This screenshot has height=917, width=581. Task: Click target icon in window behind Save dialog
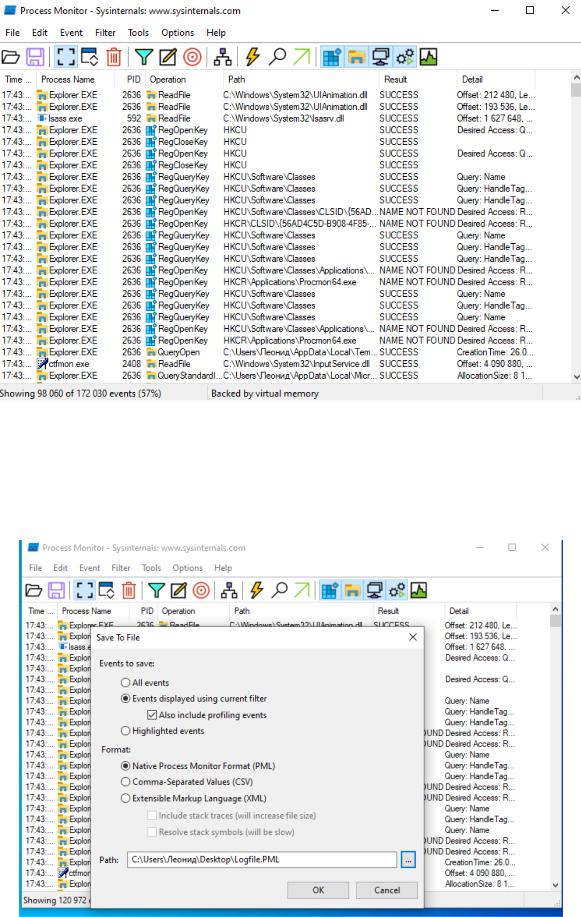201,590
